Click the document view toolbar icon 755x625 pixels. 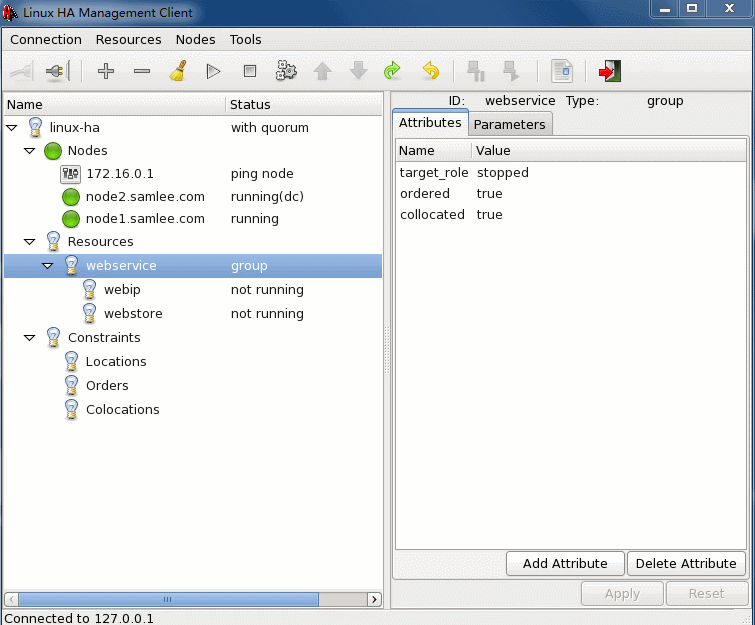pos(562,71)
